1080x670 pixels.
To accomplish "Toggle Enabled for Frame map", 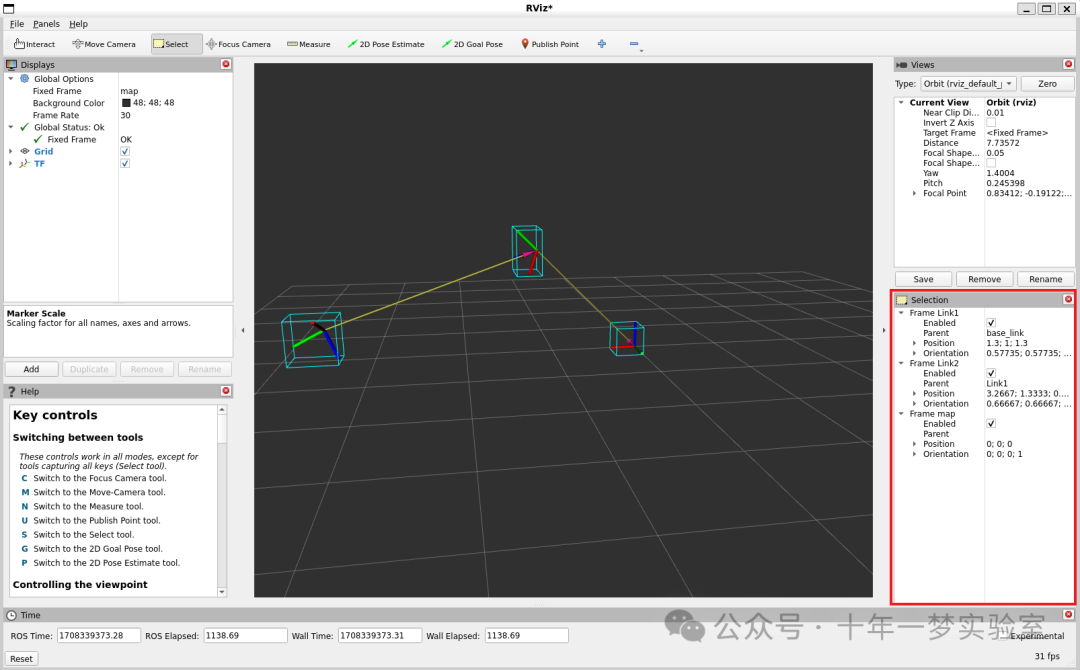I will coord(990,424).
